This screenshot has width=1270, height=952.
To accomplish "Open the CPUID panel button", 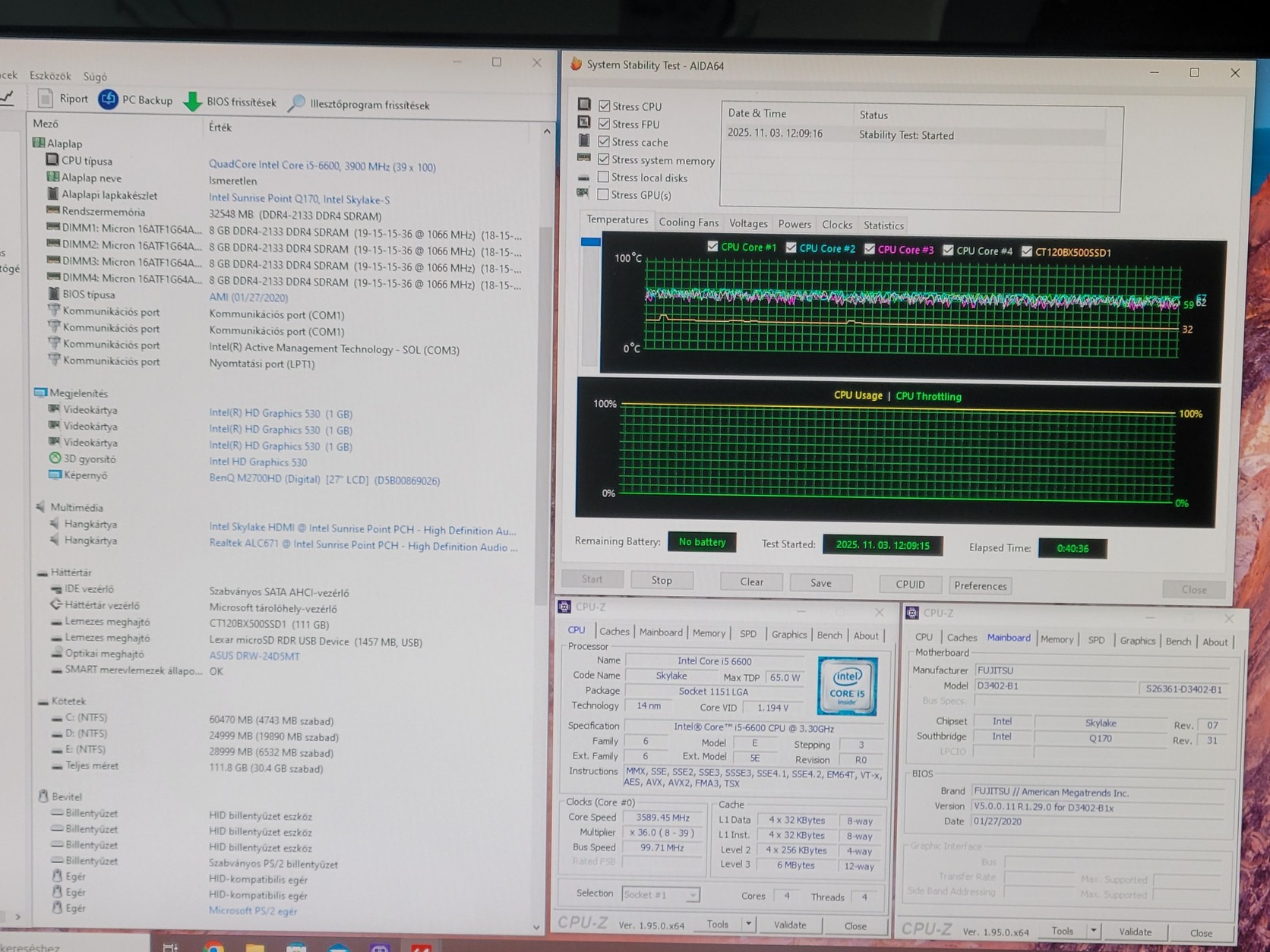I will click(910, 585).
